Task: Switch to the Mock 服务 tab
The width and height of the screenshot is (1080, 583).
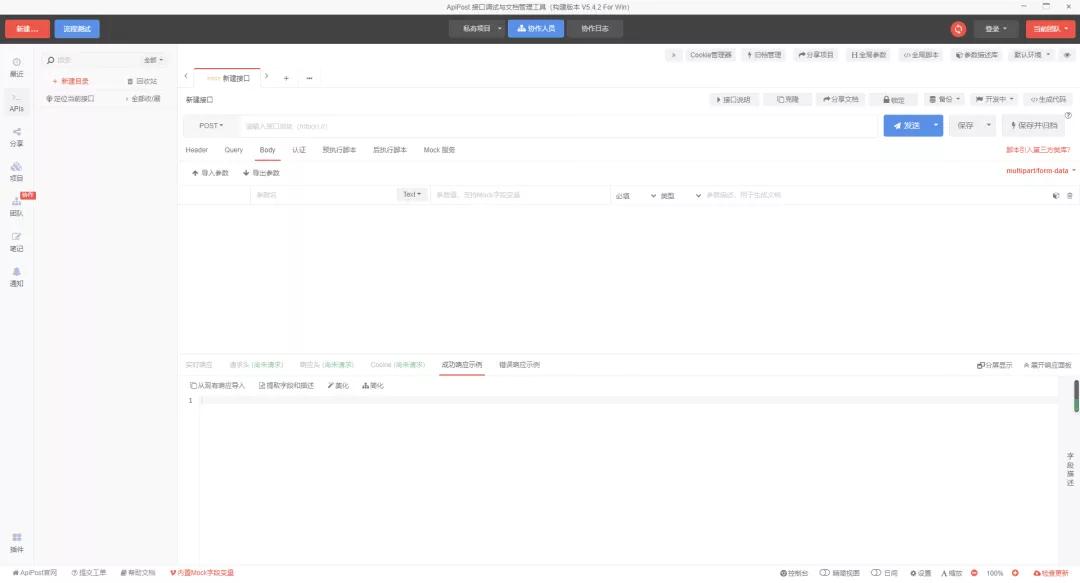Action: coord(439,150)
